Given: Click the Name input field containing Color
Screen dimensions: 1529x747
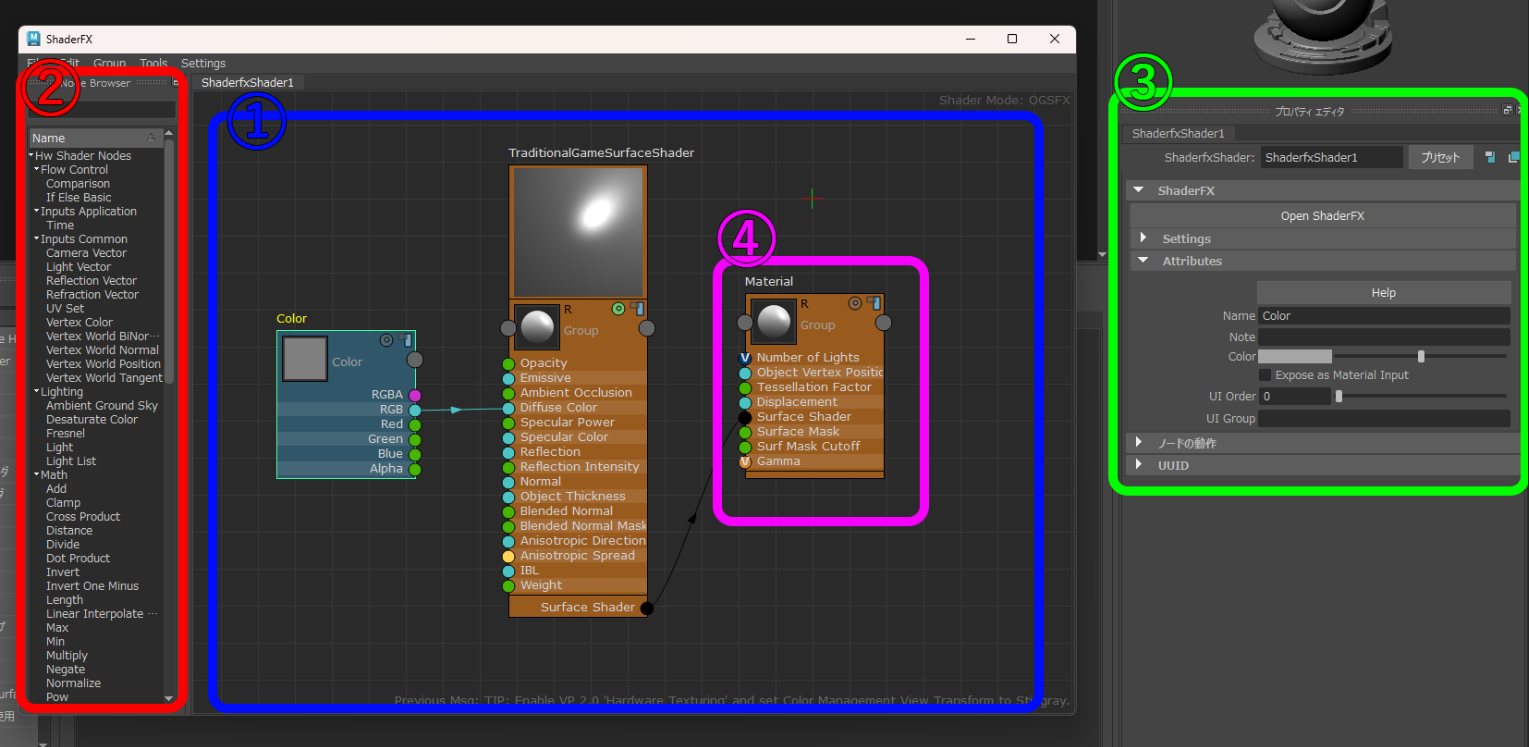Looking at the screenshot, I should pos(1383,316).
